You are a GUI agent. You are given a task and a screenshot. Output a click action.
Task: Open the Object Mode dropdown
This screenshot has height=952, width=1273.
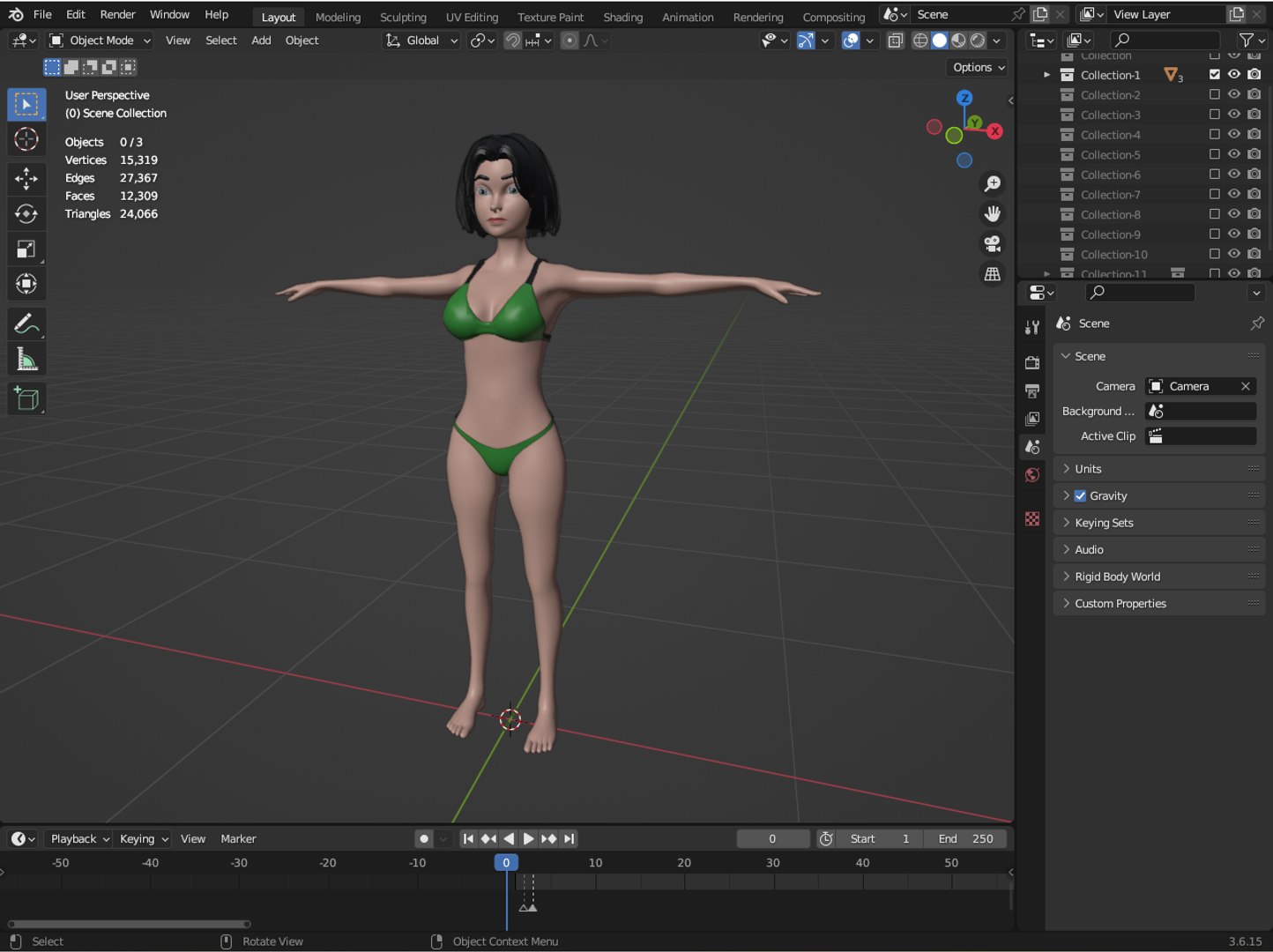(x=100, y=41)
